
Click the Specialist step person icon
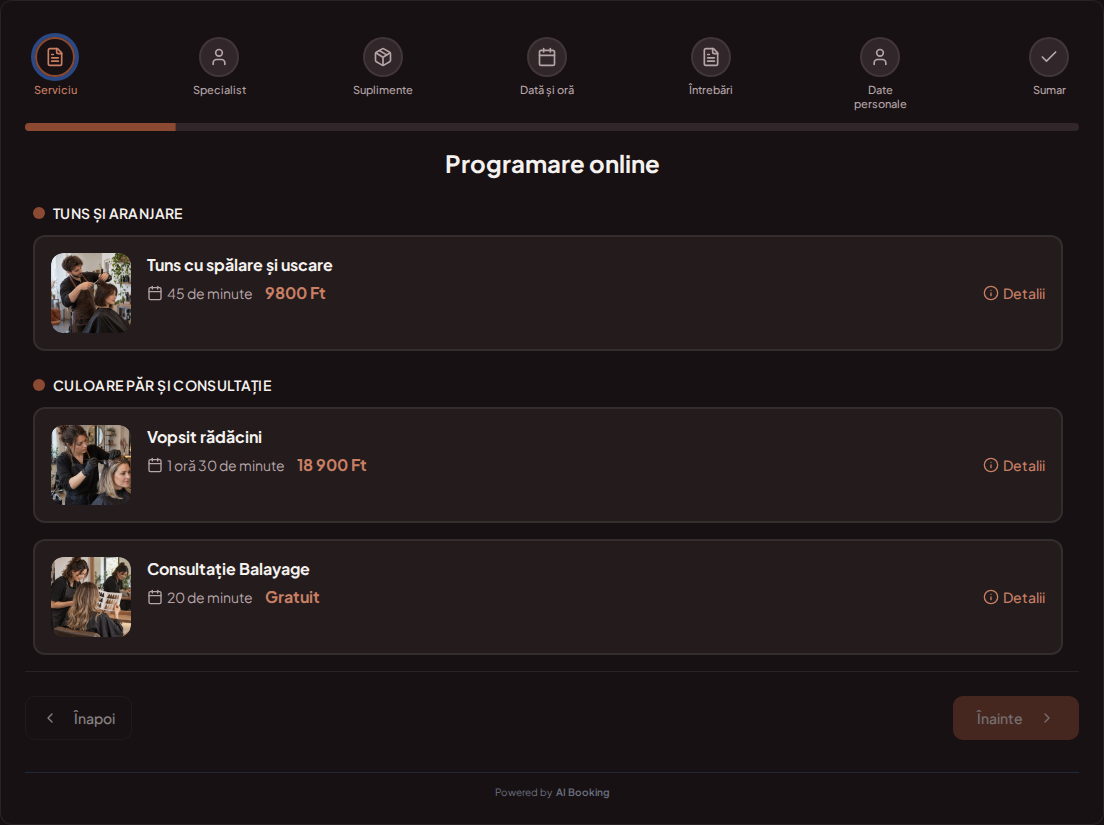click(219, 57)
